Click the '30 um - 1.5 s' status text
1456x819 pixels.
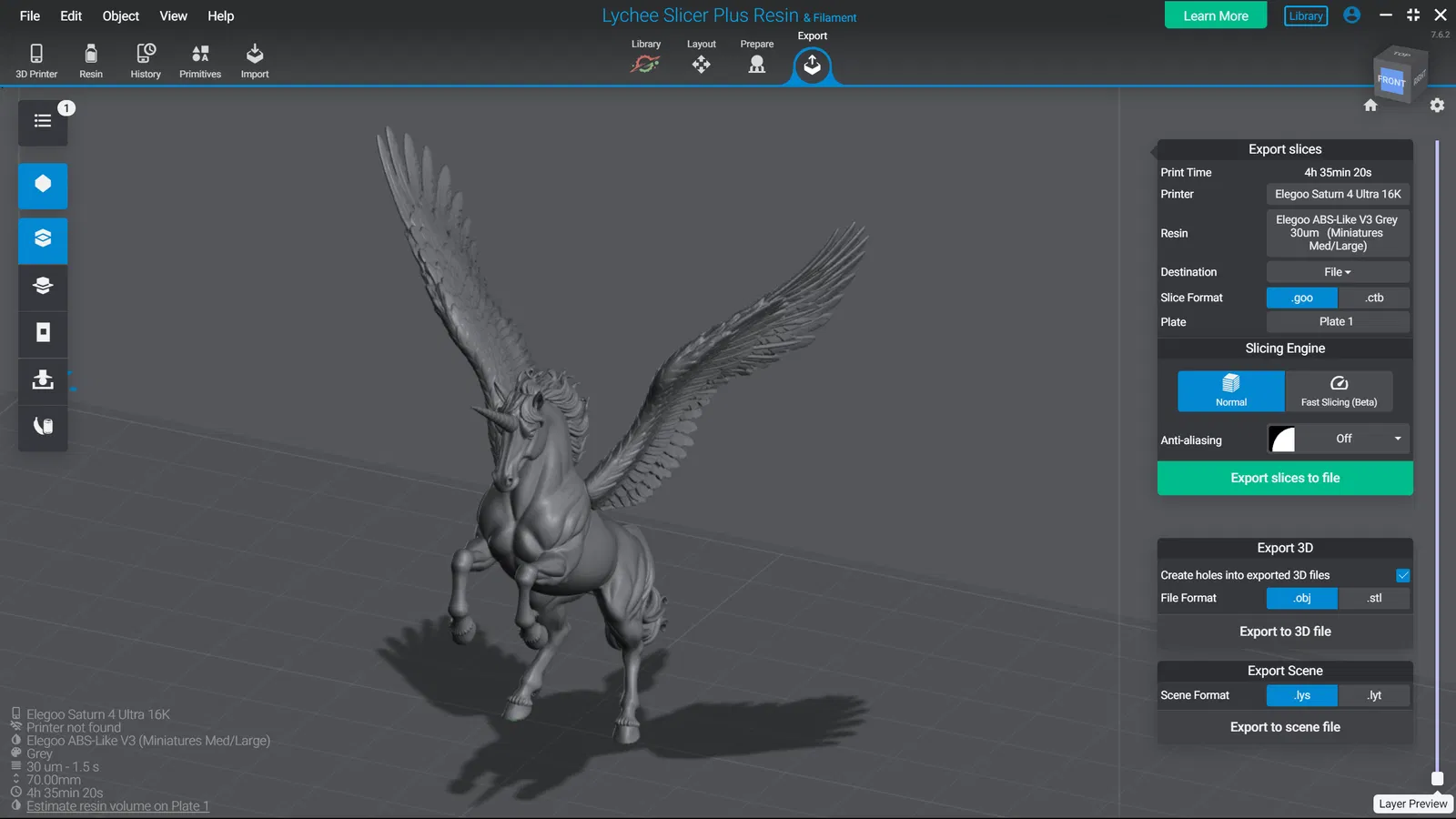tap(63, 767)
